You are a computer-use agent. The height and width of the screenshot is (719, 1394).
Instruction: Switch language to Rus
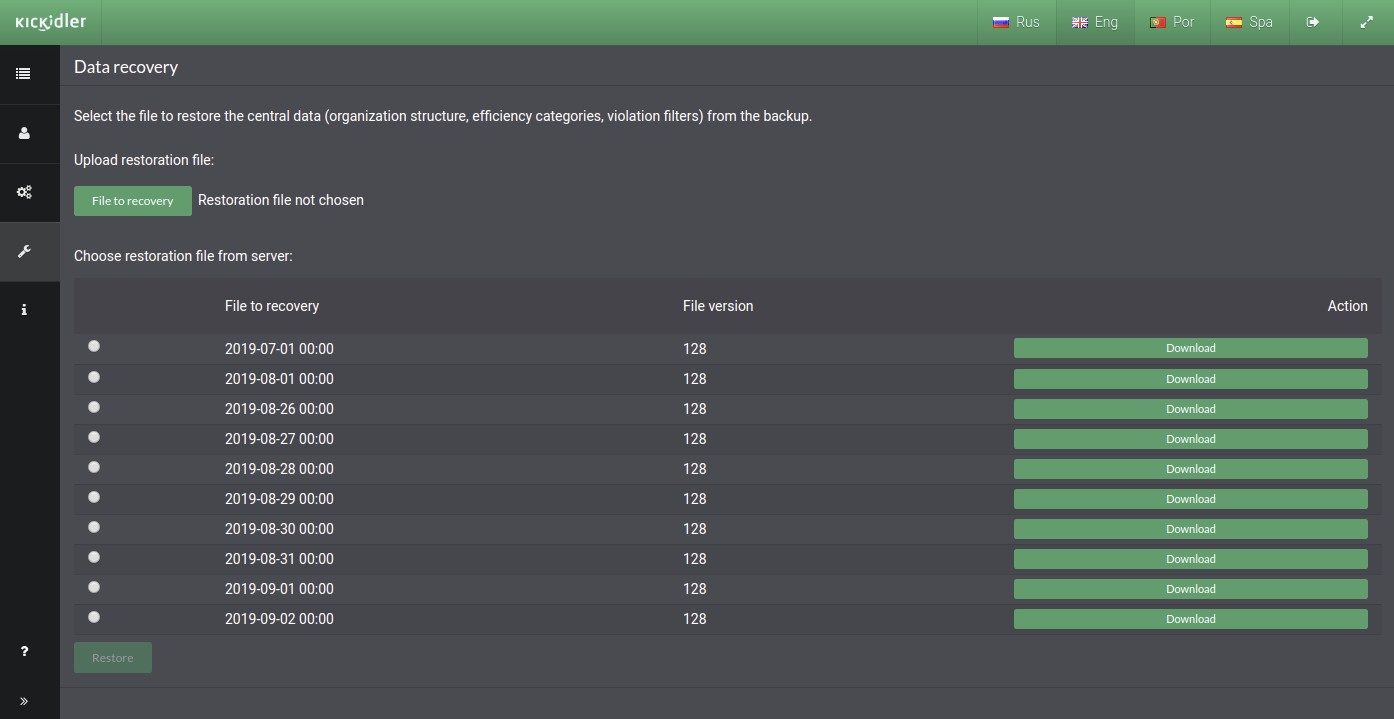pyautogui.click(x=1016, y=22)
